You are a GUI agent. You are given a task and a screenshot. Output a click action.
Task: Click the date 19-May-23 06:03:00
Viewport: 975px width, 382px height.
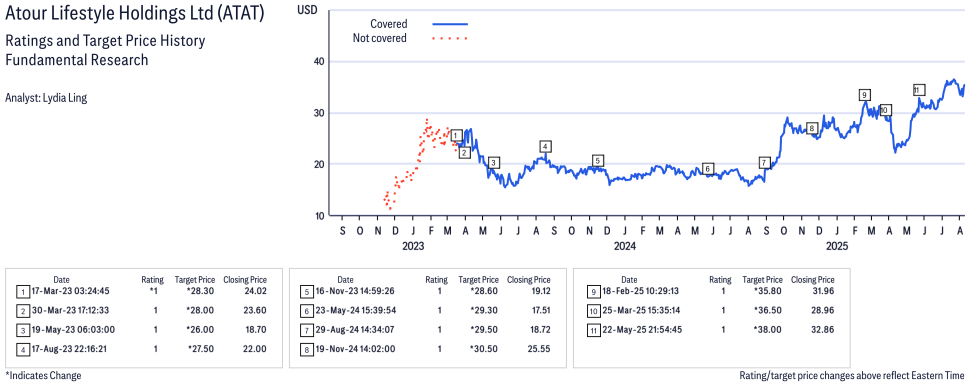72,330
